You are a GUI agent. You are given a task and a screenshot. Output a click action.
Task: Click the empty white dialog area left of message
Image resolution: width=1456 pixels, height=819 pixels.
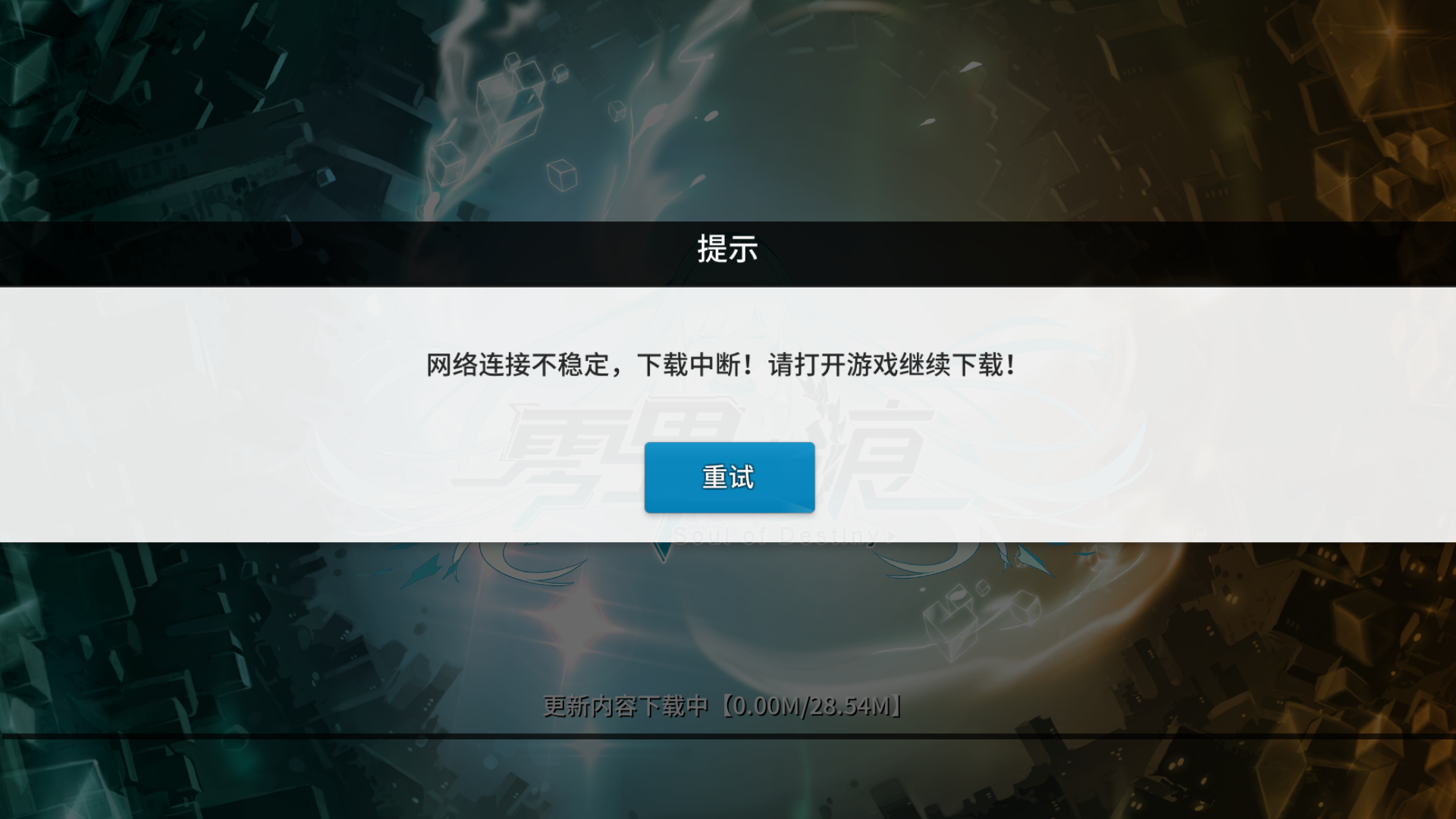[x=212, y=413]
